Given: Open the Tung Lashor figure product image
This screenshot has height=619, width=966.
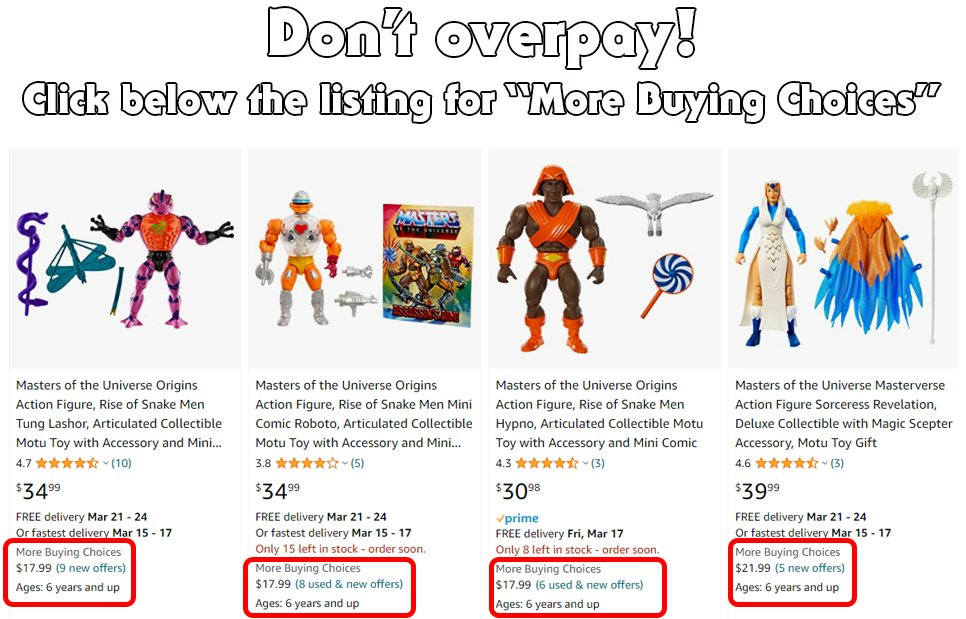Looking at the screenshot, I should 125,259.
